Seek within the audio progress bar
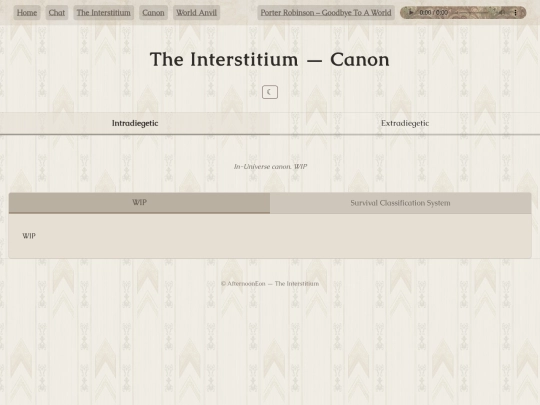The height and width of the screenshot is (405, 540). click(472, 13)
